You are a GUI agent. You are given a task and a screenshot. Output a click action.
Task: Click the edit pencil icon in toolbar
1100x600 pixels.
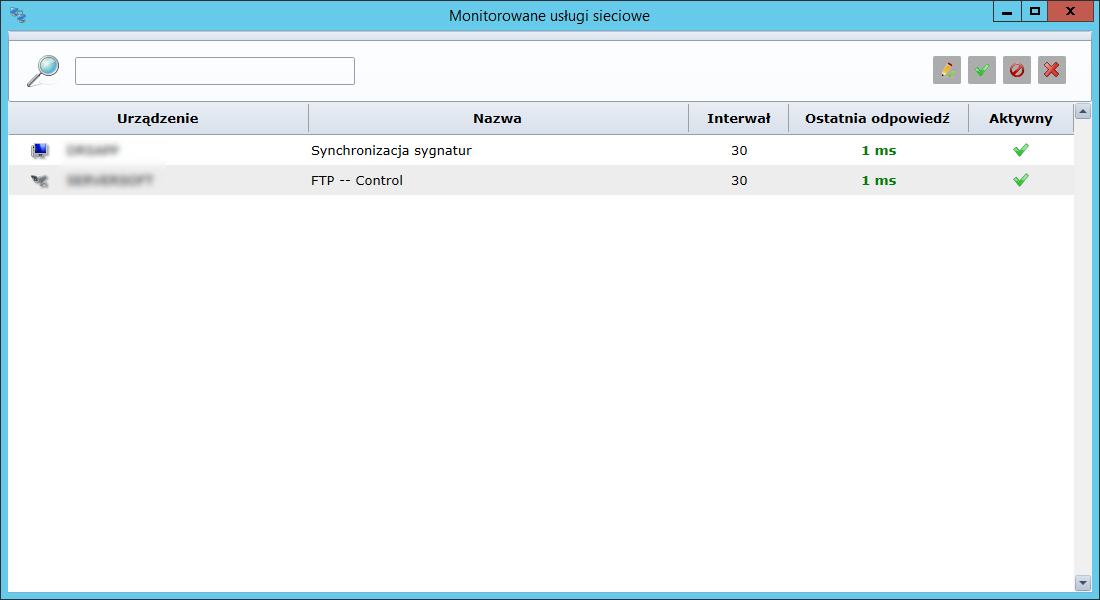[x=946, y=70]
